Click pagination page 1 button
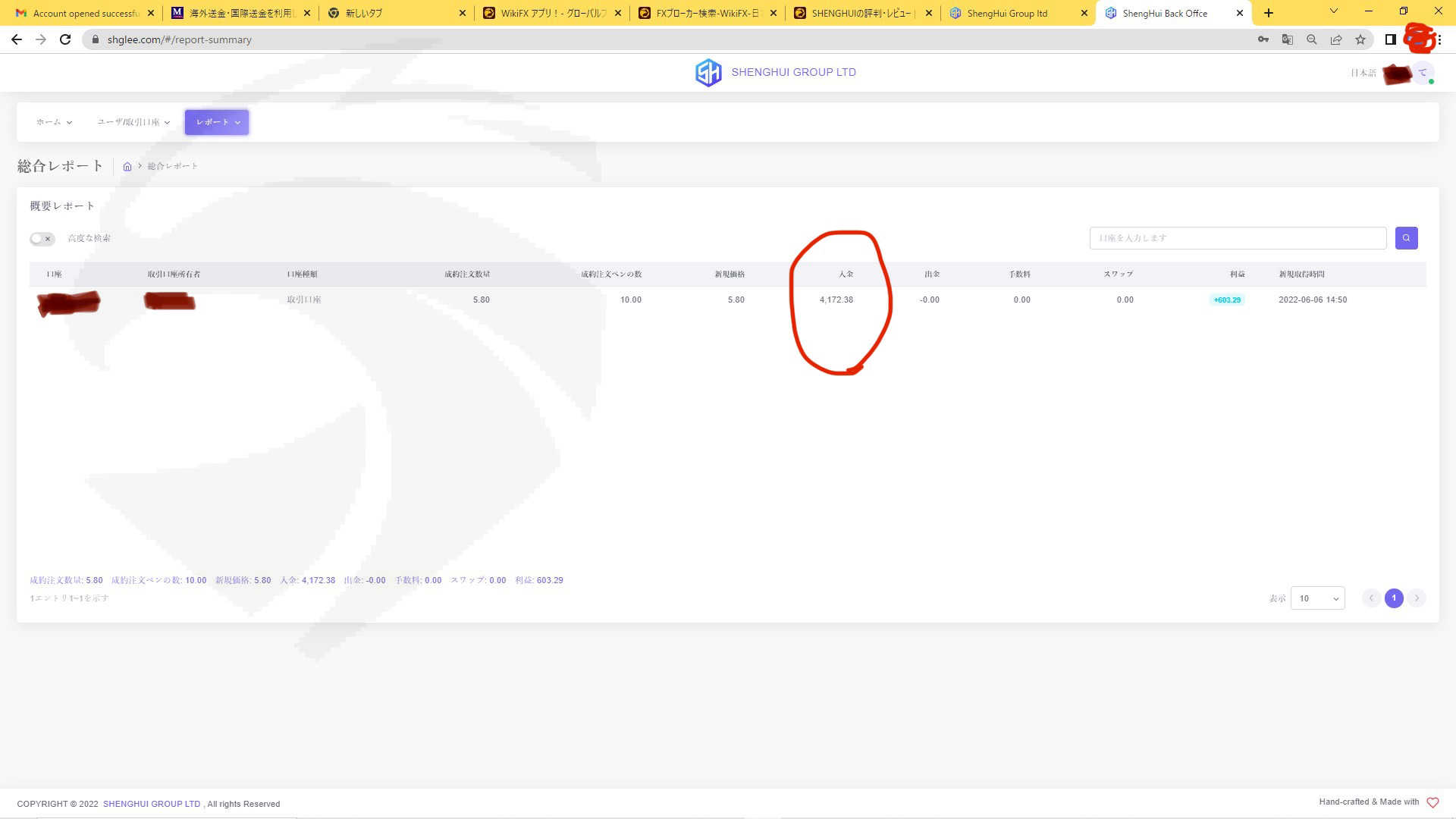This screenshot has height=819, width=1456. click(1394, 598)
